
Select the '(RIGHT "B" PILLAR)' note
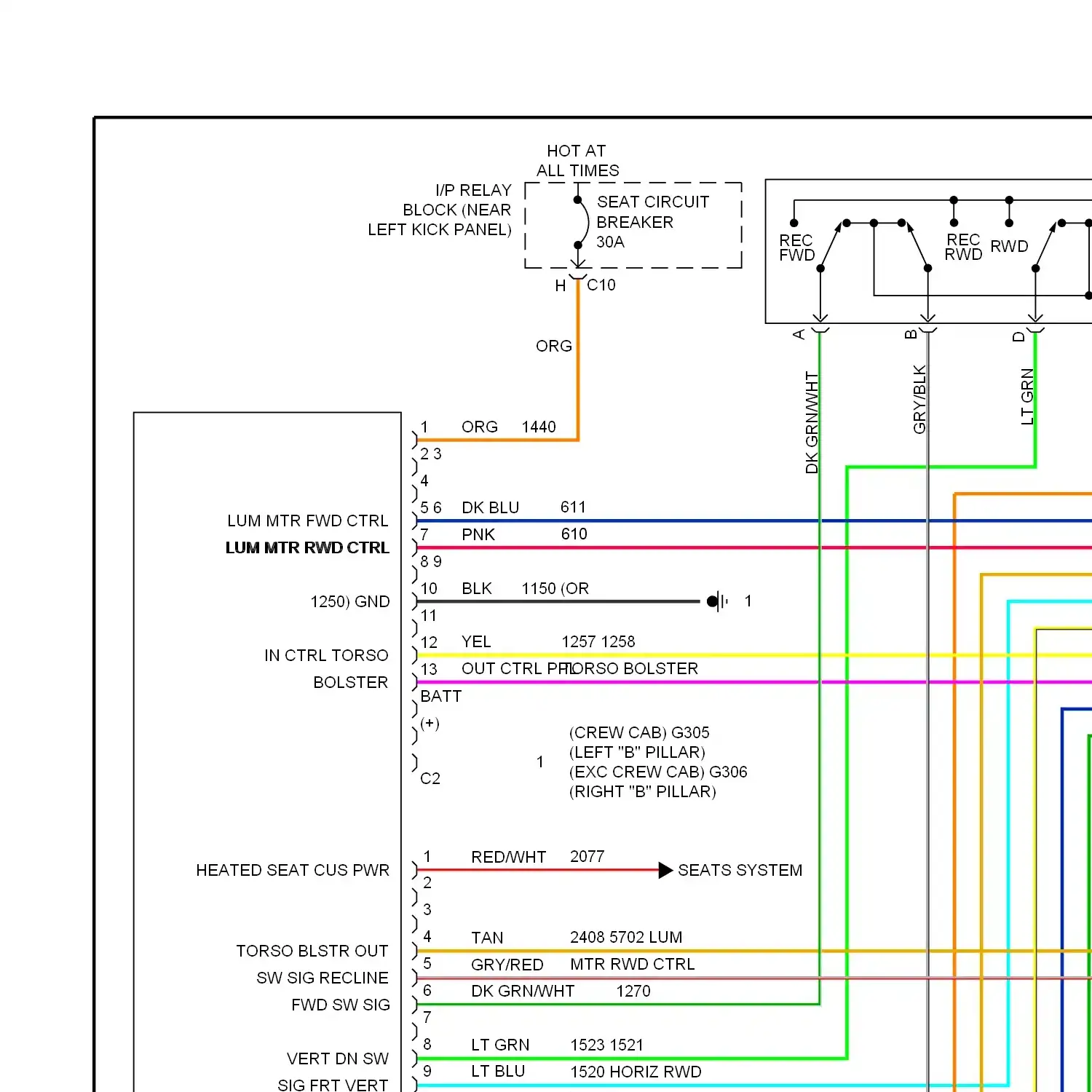click(643, 792)
